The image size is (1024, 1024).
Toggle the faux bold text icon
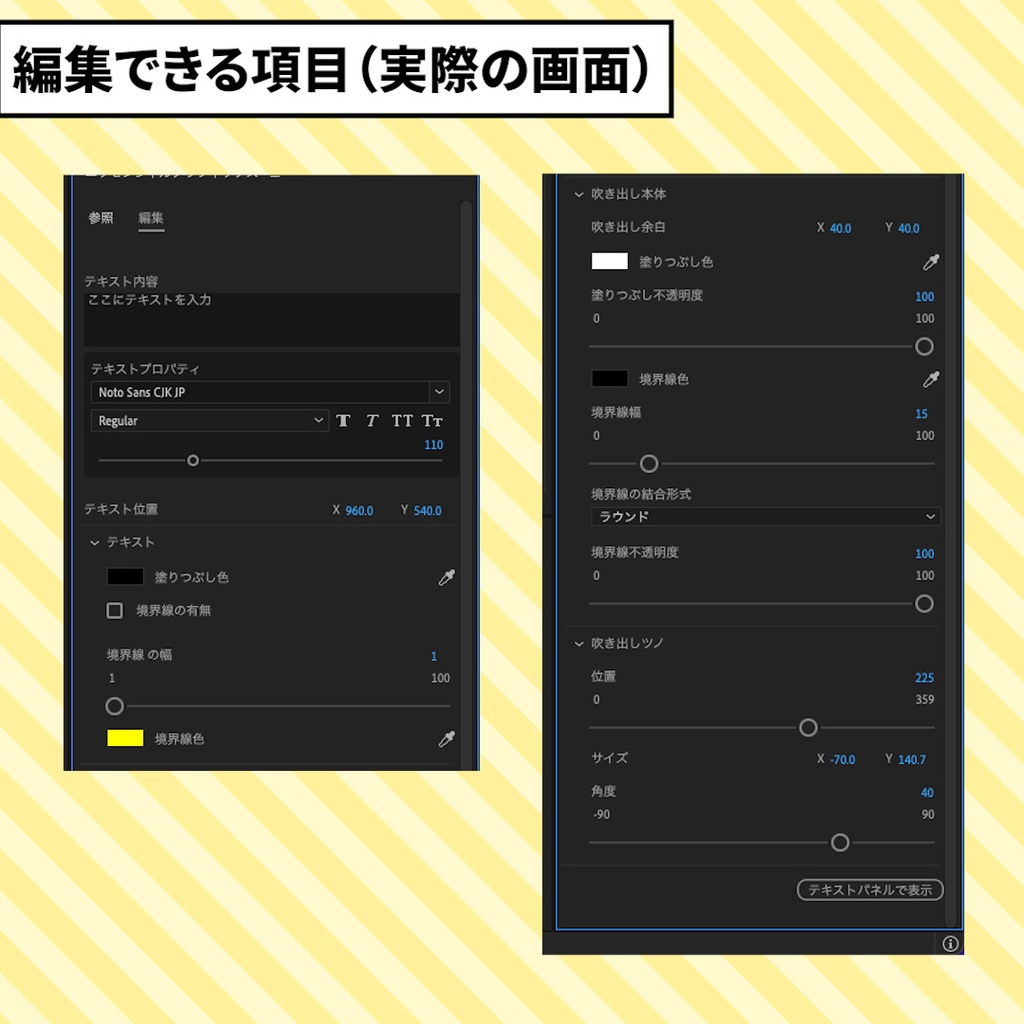point(344,421)
